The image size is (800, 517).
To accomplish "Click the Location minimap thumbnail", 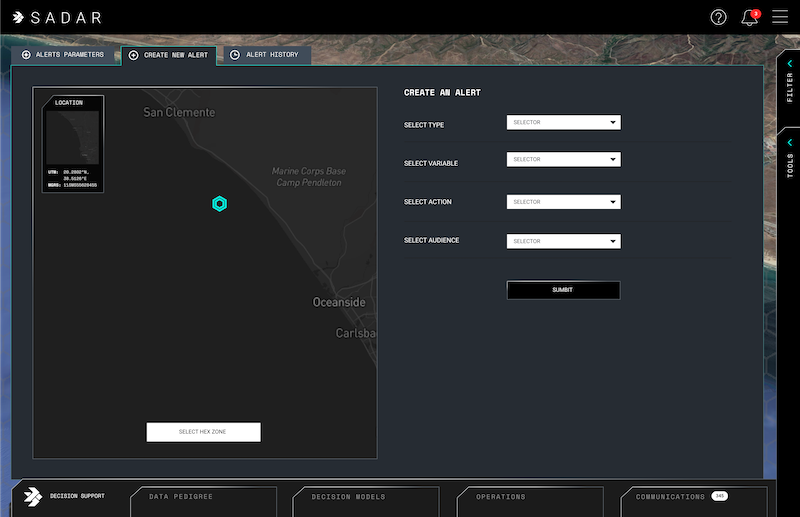I will (71, 137).
